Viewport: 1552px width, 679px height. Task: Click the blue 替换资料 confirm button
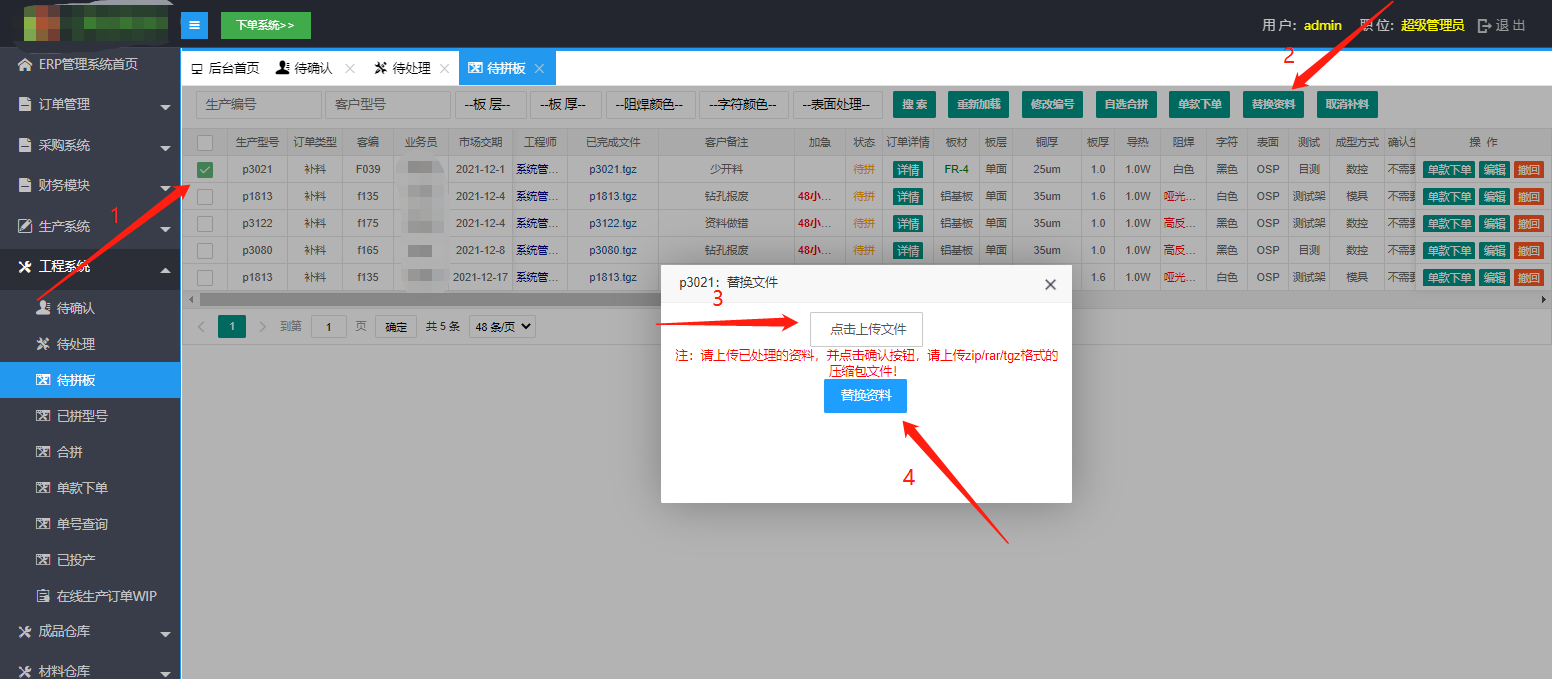865,396
